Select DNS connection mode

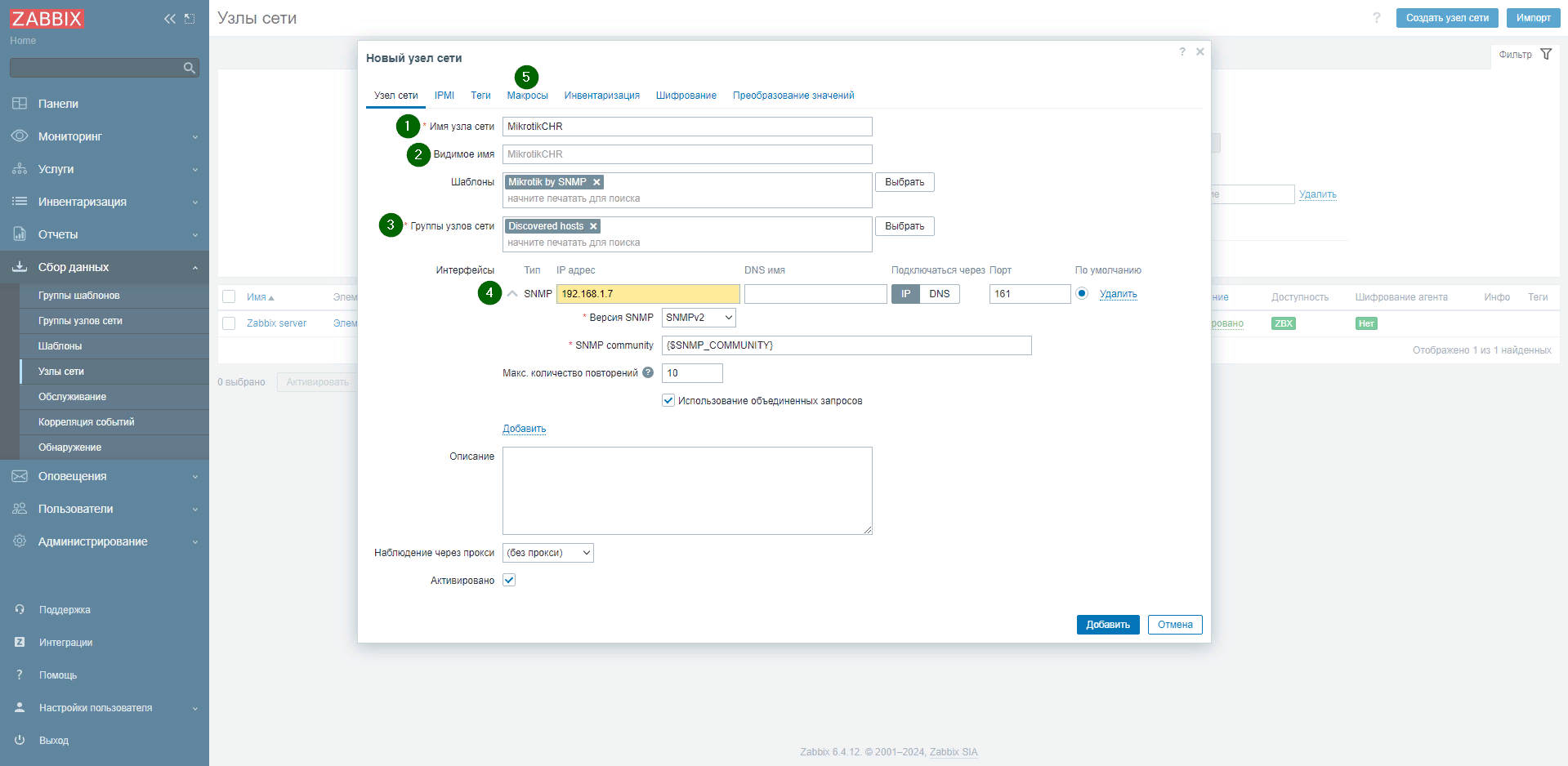tap(940, 294)
